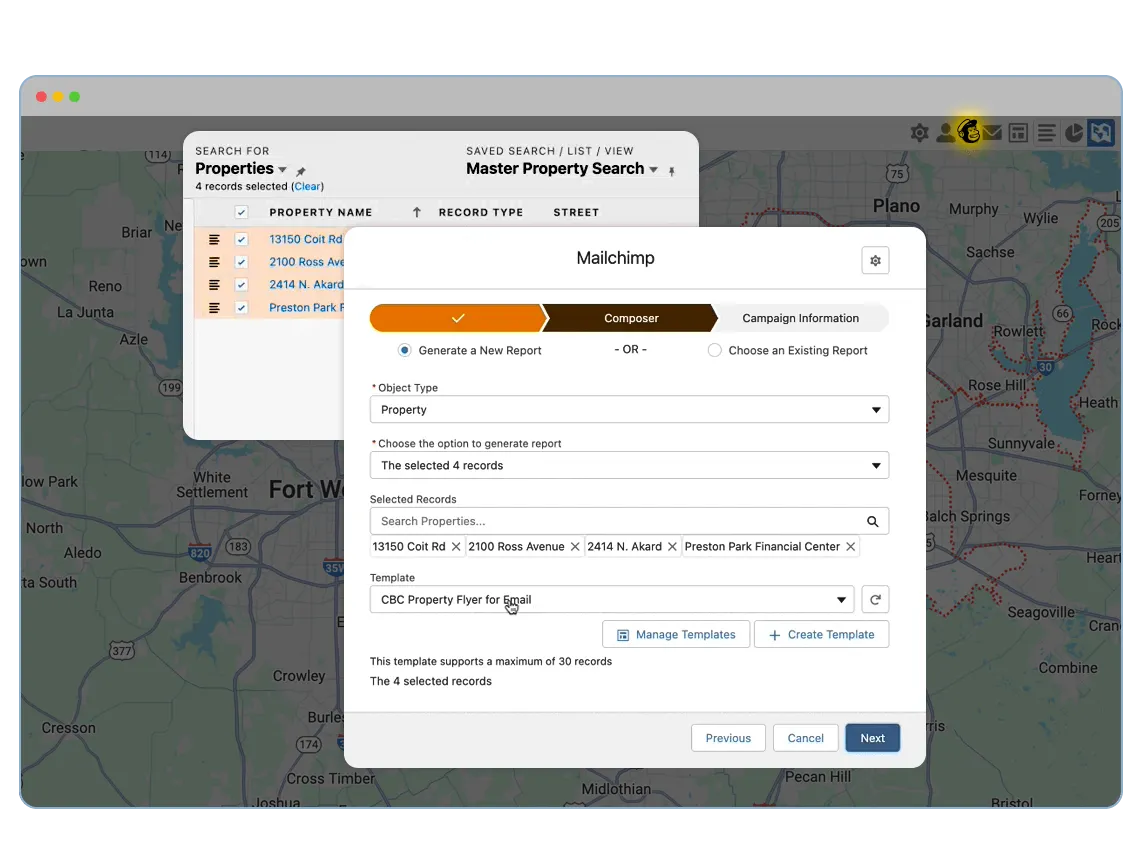This screenshot has height=866, width=1140.
Task: Open row menu icon for 13150 Coit Rd
Action: tap(214, 239)
